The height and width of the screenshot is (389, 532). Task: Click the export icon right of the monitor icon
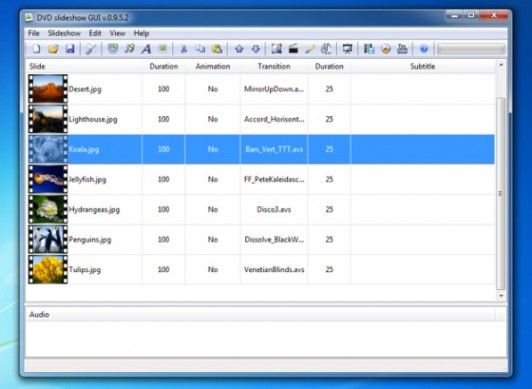point(369,49)
